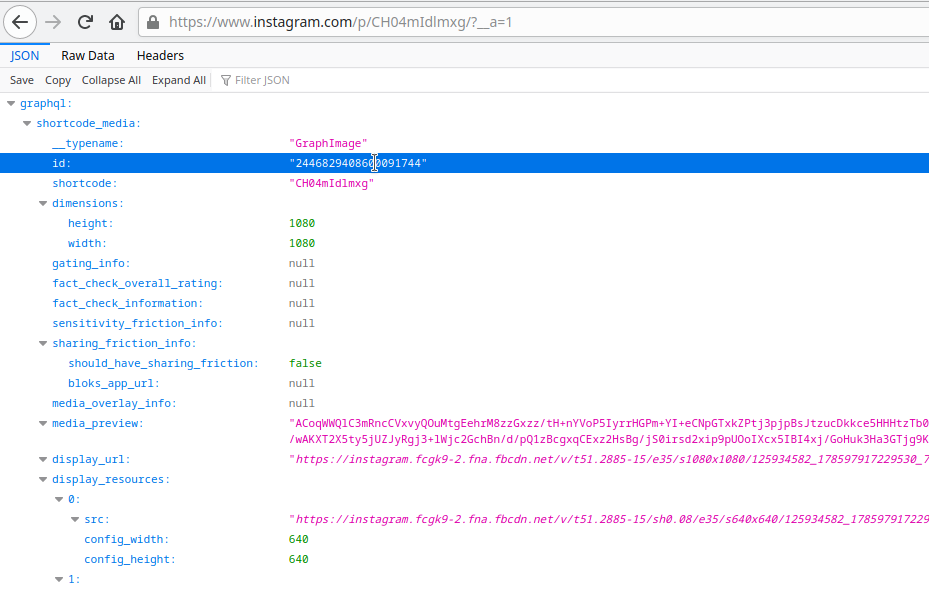Open the Headers tab

click(x=160, y=55)
